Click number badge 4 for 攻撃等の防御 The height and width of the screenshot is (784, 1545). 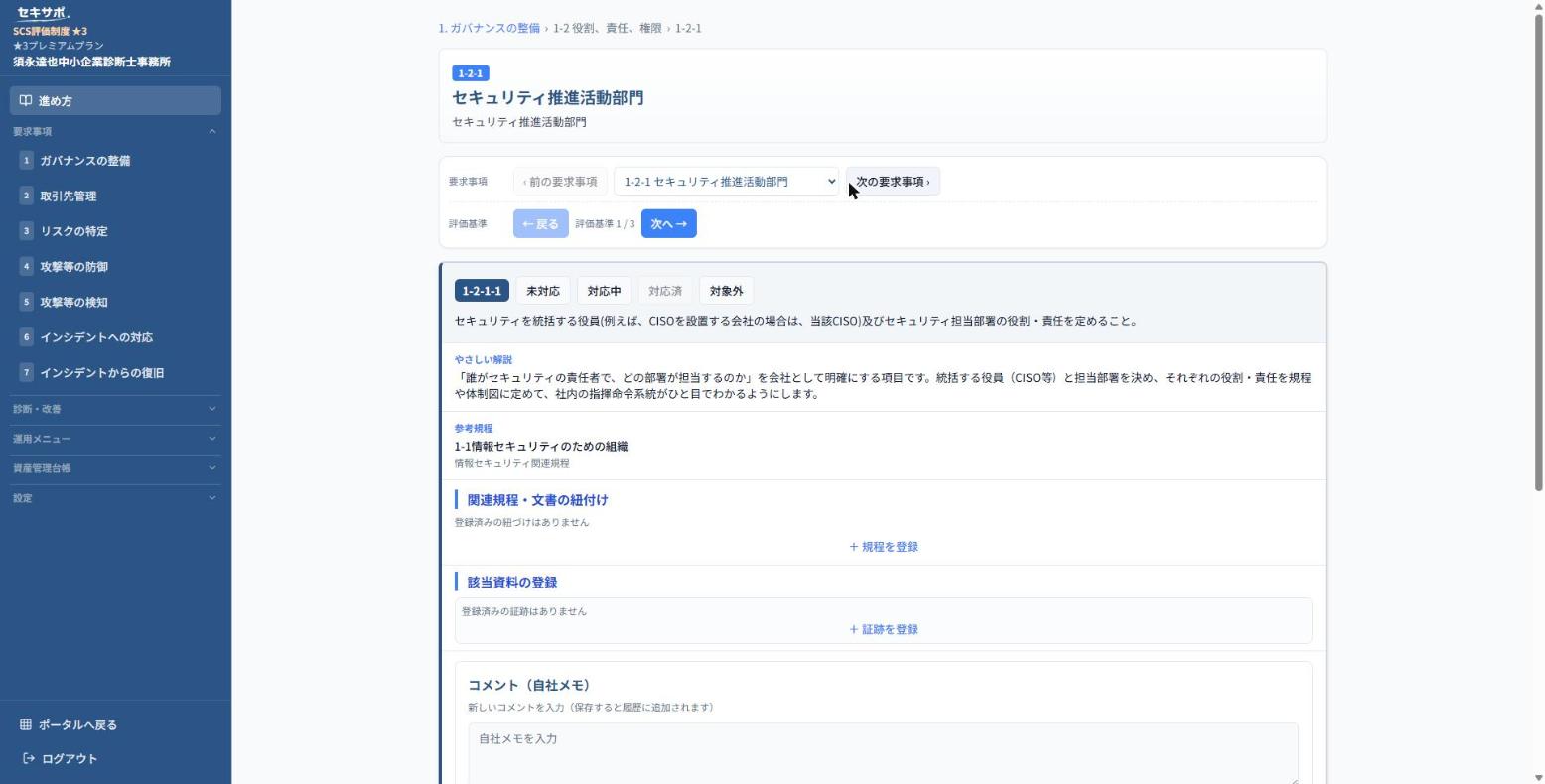[x=27, y=266]
